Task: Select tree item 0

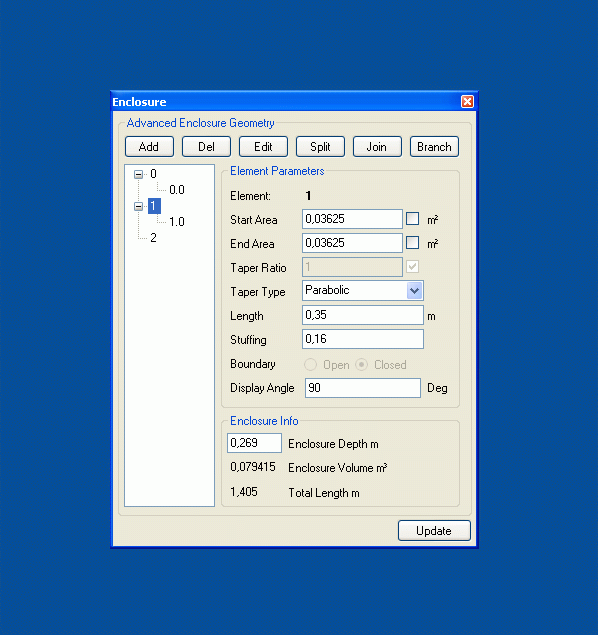Action: click(153, 174)
